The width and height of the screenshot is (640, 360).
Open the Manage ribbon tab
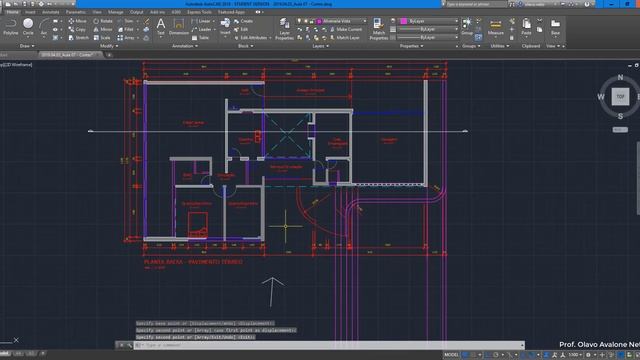(x=116, y=12)
